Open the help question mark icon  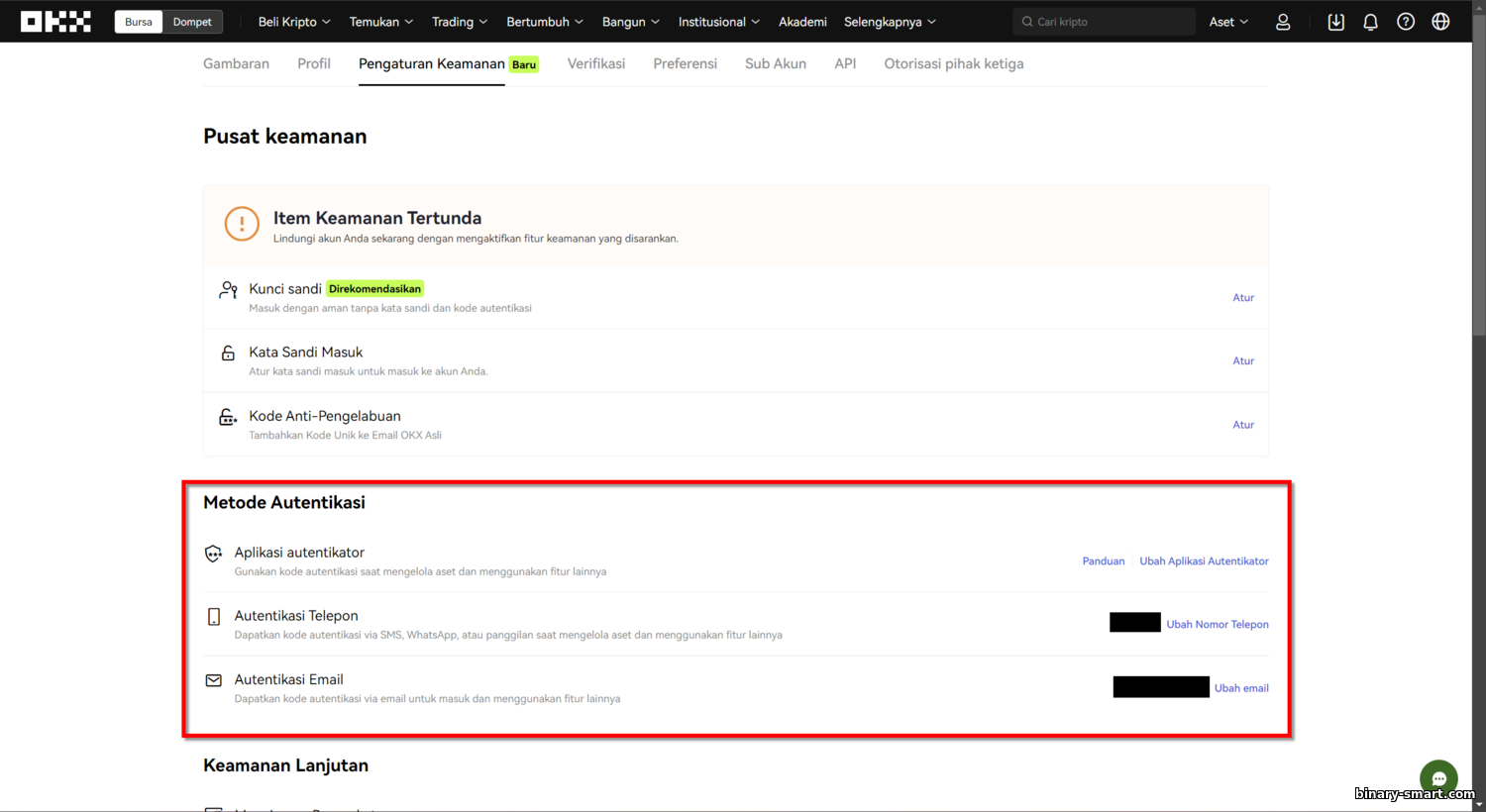[x=1406, y=22]
